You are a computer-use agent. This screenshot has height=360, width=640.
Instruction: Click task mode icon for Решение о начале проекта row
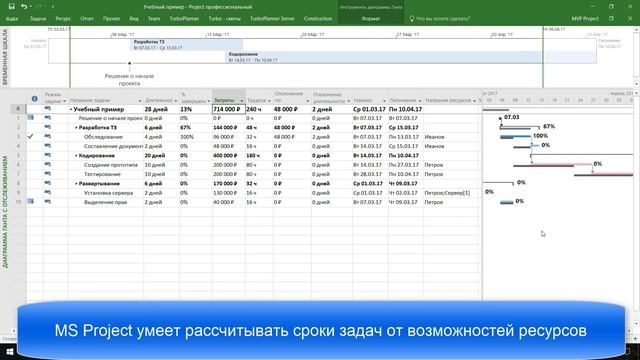pyautogui.click(x=48, y=118)
